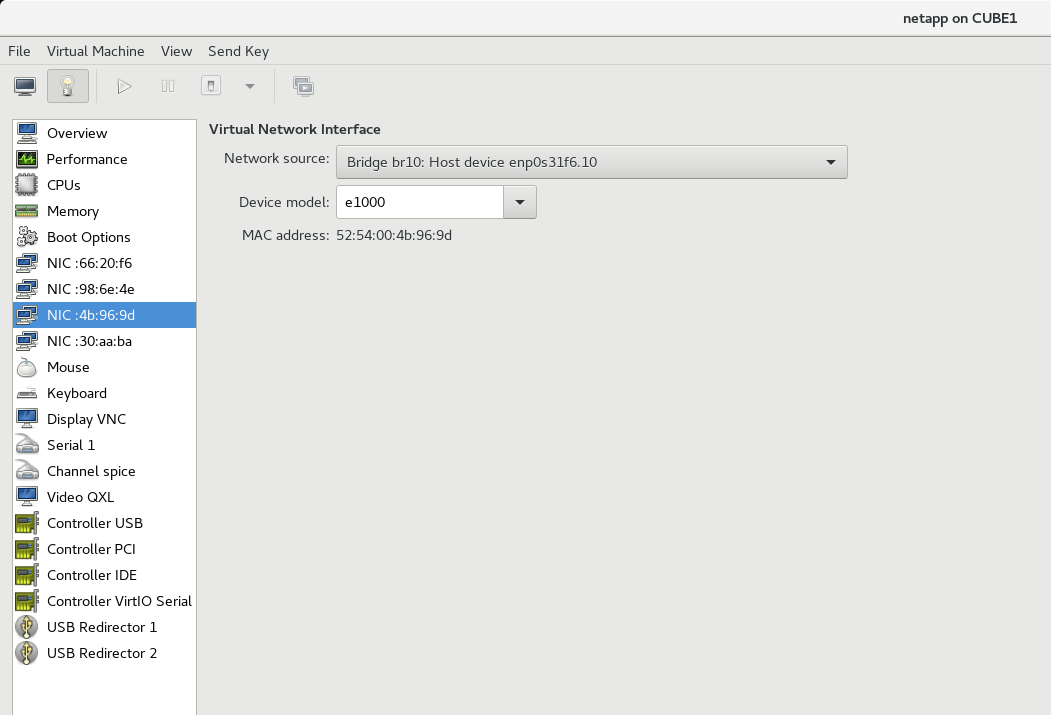Open the Network source dropdown
Screen dimensions: 1051x715
pos(828,161)
